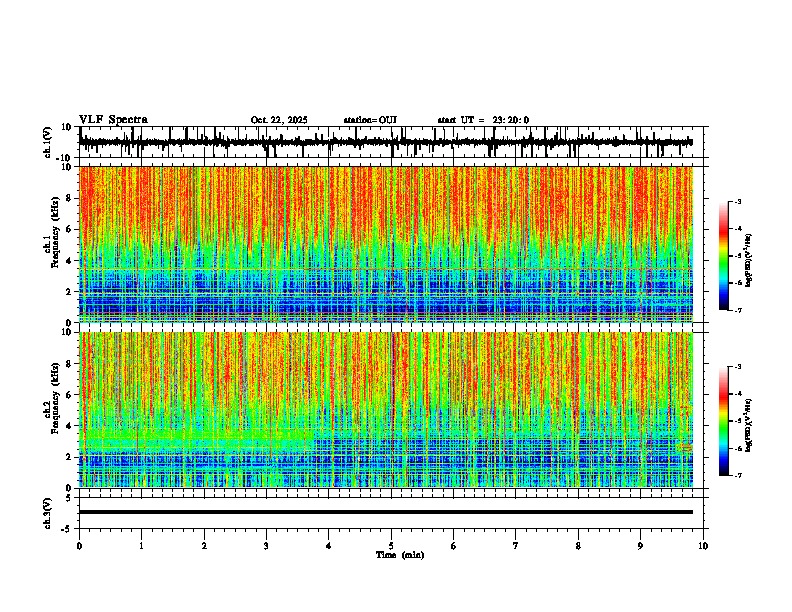The height and width of the screenshot is (612, 792).
Task: Click the "ch.3(V)" axis label
Action: click(48, 513)
